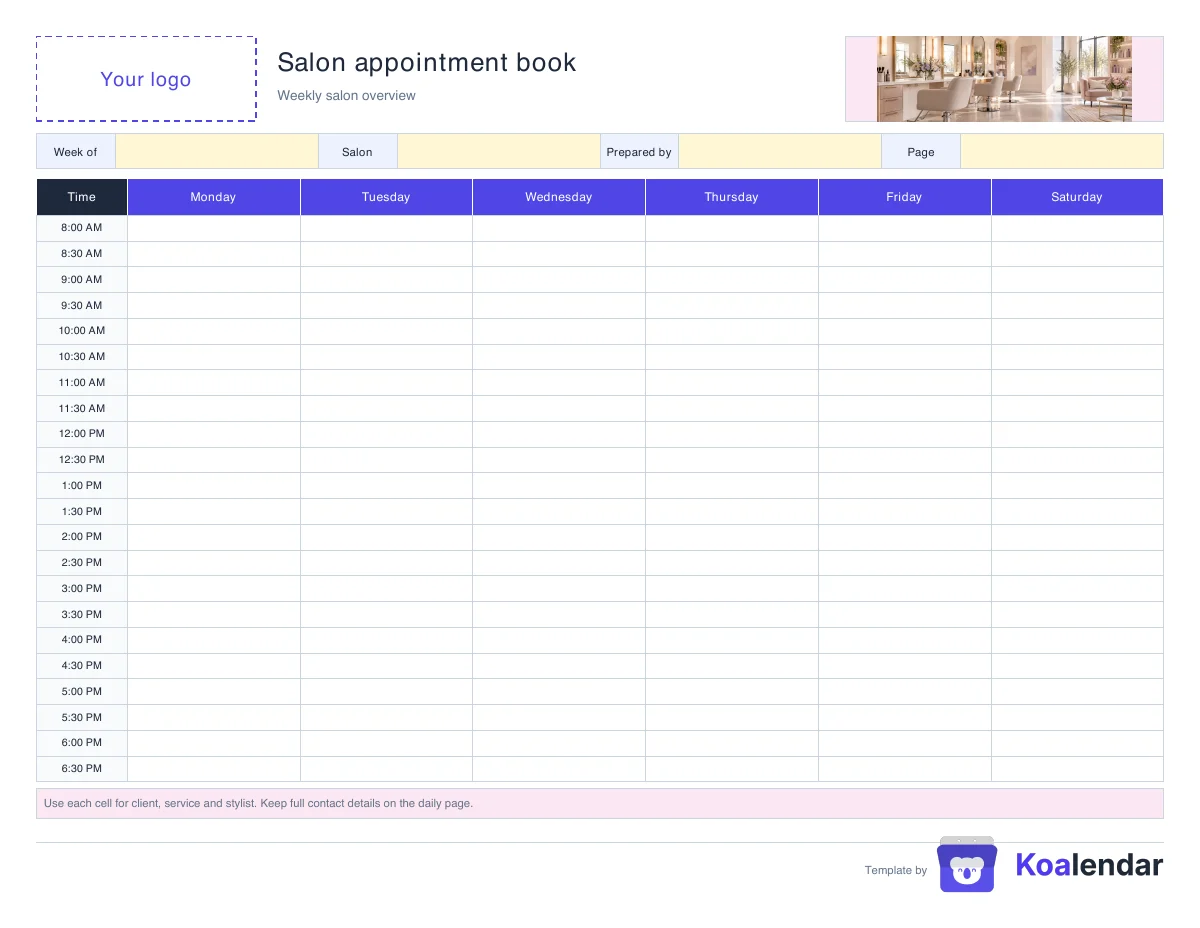
Task: Click the '8:30 AM' time label
Action: pos(82,254)
